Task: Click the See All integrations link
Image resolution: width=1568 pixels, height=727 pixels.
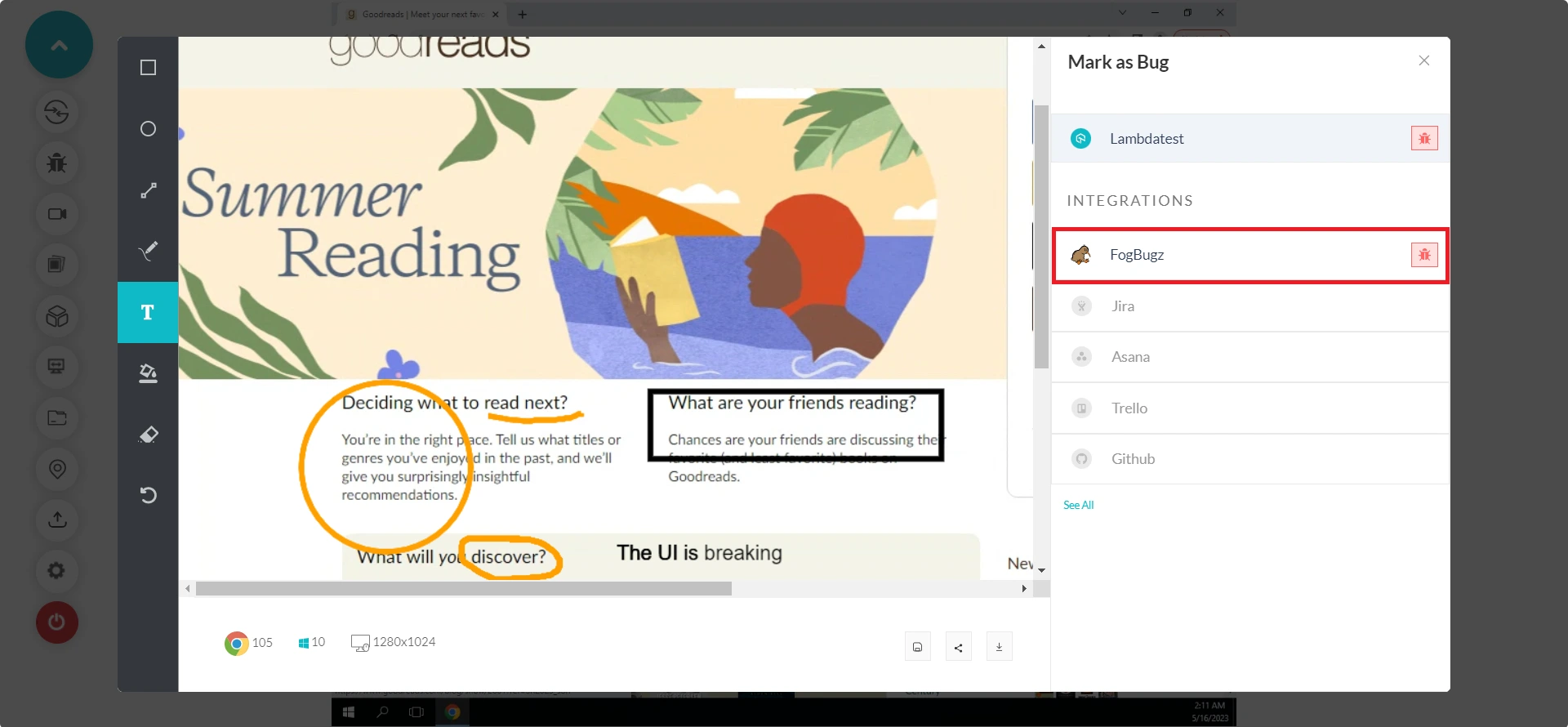Action: (1078, 505)
